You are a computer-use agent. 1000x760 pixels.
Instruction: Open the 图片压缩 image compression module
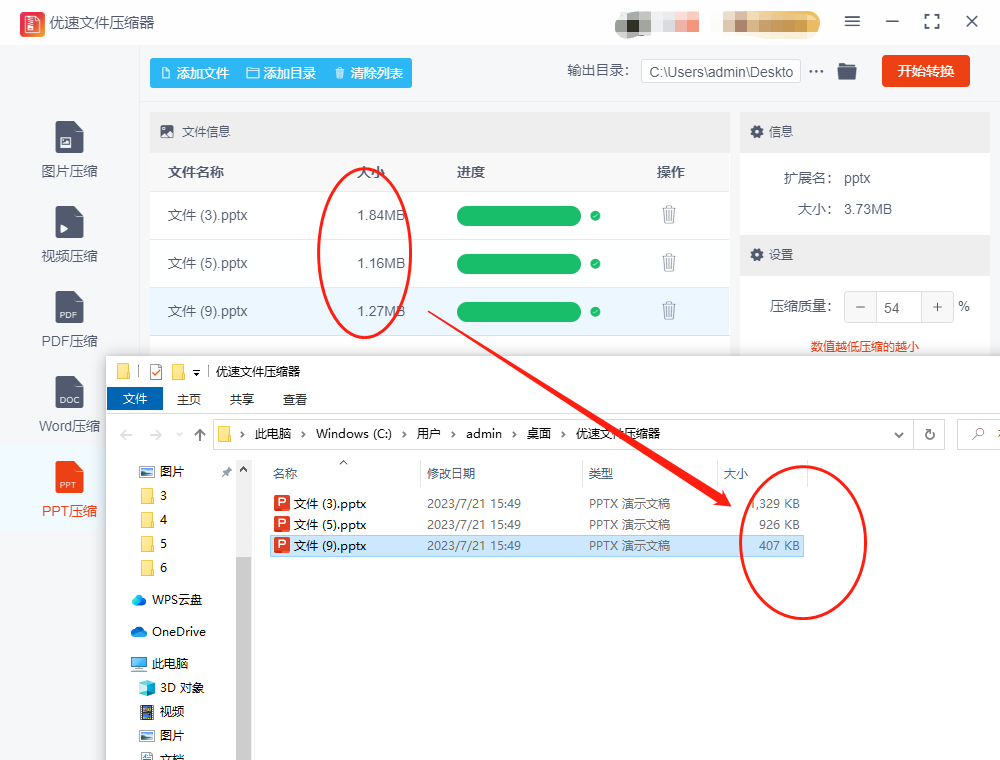pos(69,150)
